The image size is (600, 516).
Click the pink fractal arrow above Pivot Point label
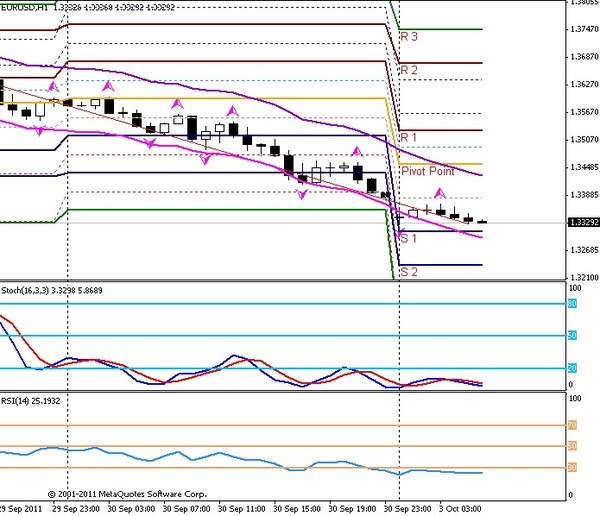click(356, 152)
